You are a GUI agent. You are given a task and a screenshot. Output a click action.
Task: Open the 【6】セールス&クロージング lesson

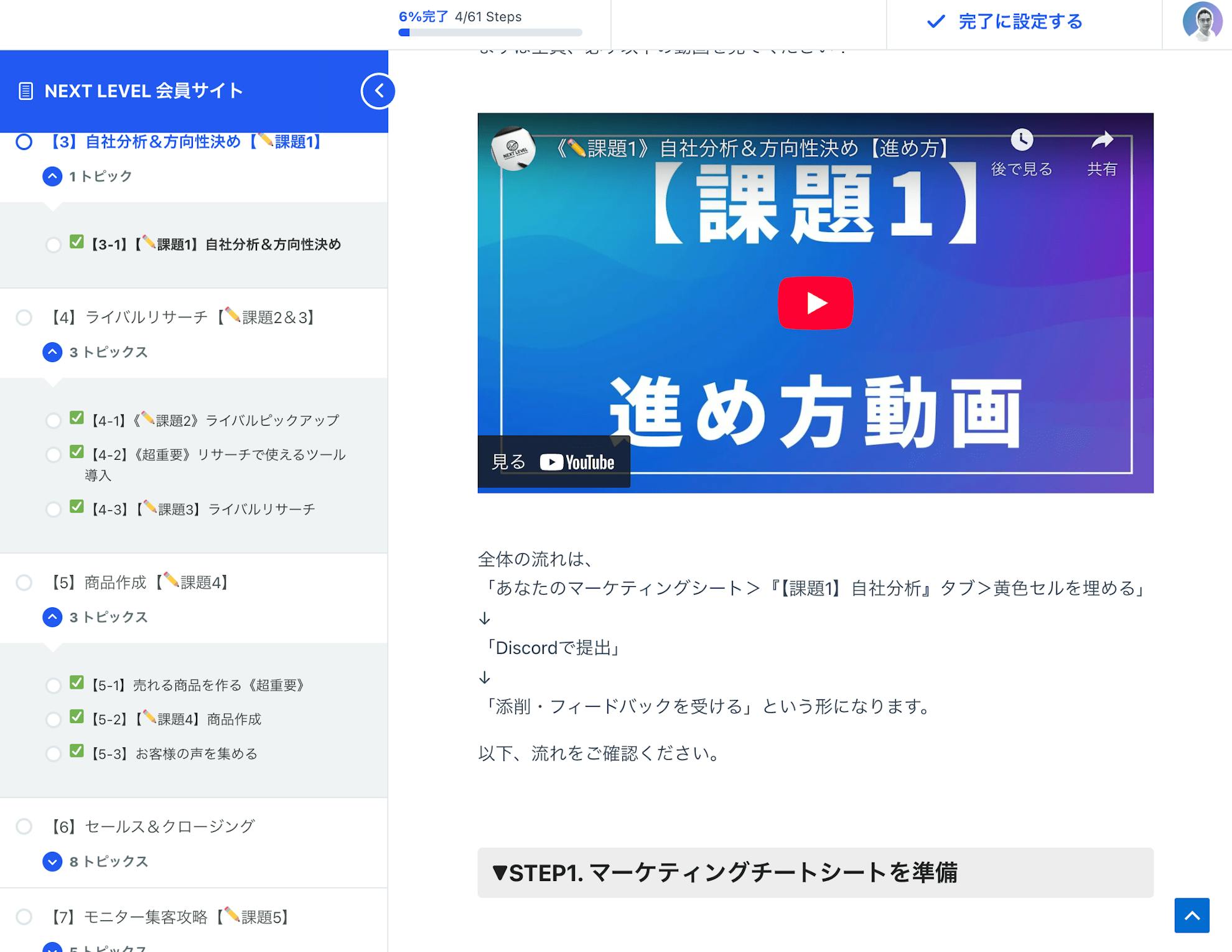(153, 826)
